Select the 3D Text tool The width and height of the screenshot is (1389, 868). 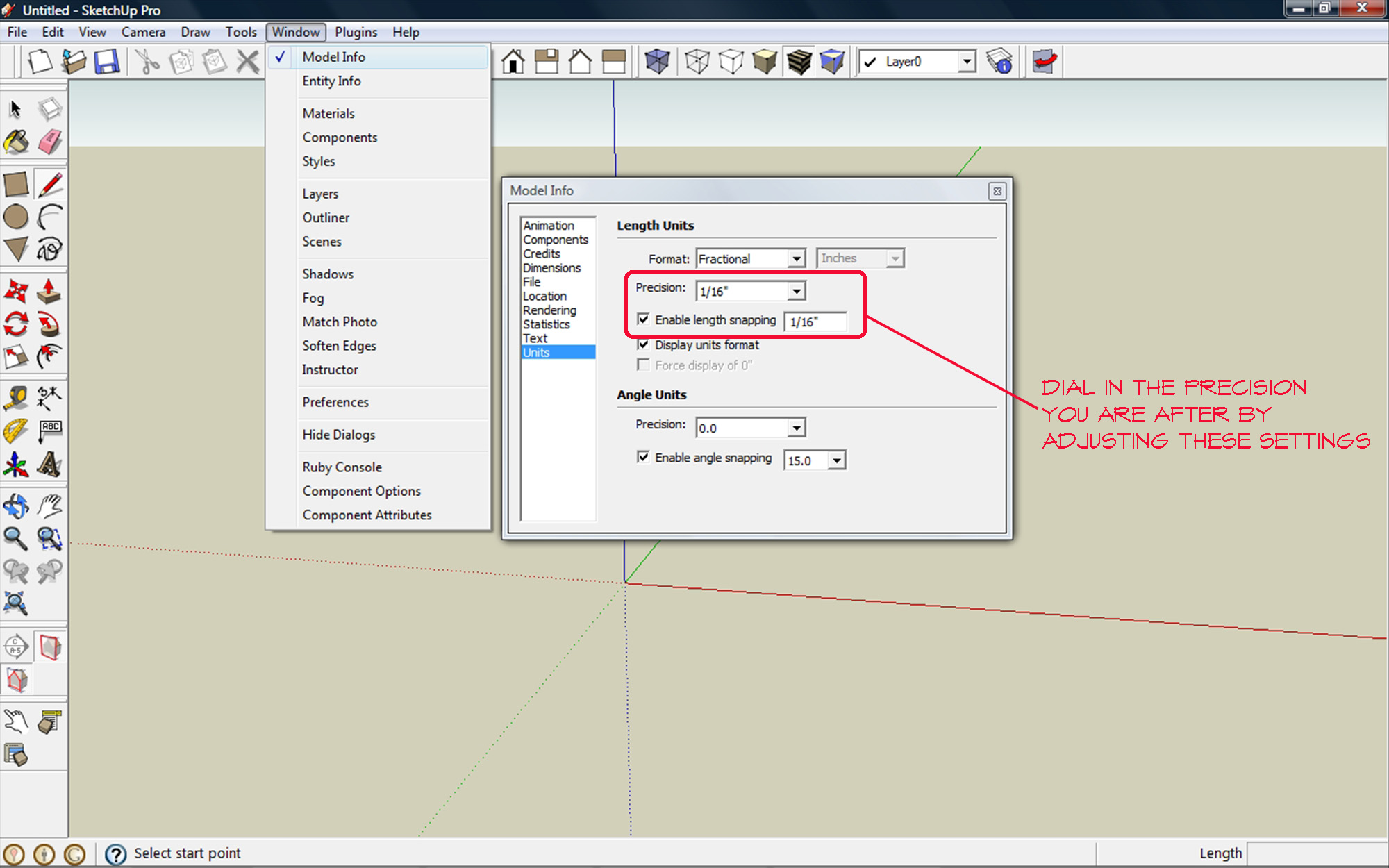pos(49,465)
